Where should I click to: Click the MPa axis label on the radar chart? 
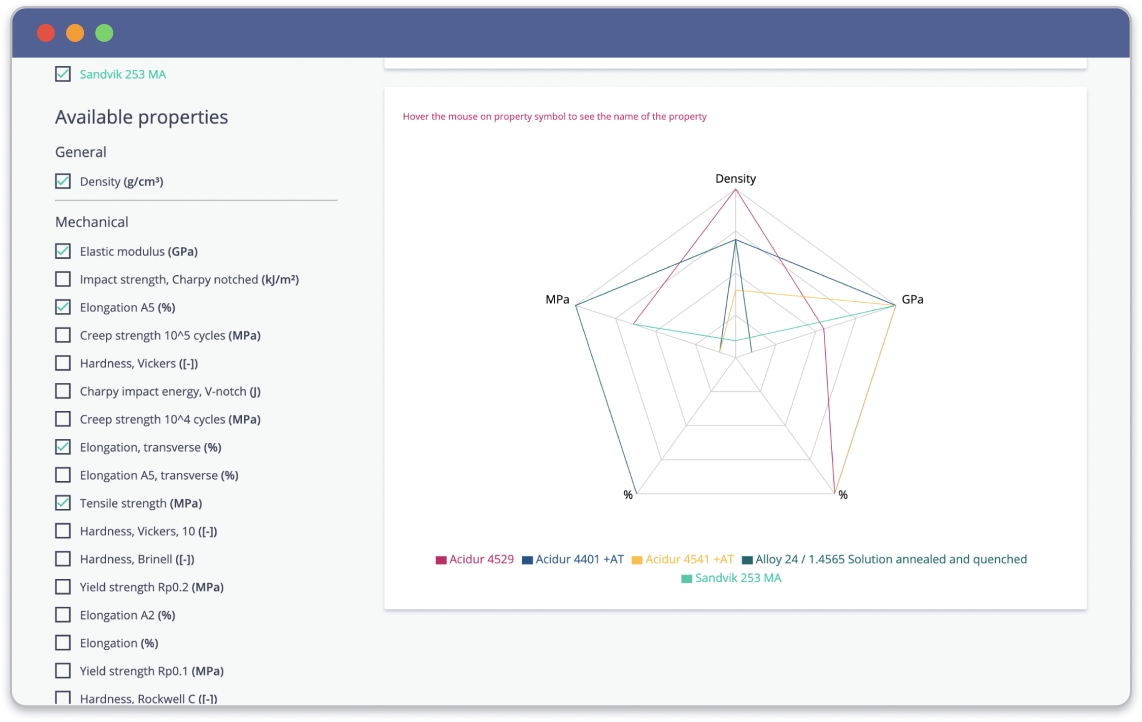[558, 298]
